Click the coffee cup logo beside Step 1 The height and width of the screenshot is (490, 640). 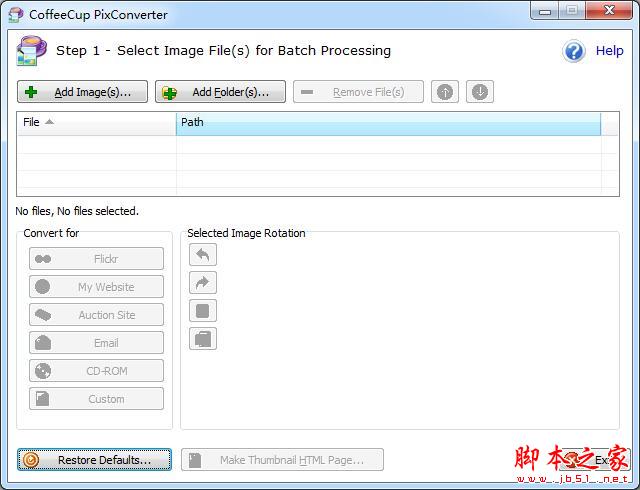(31, 51)
